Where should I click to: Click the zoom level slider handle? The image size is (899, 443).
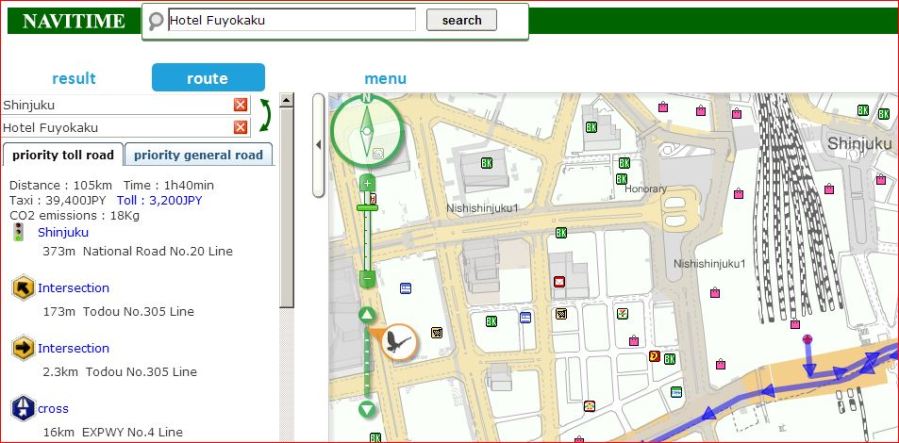coord(367,207)
